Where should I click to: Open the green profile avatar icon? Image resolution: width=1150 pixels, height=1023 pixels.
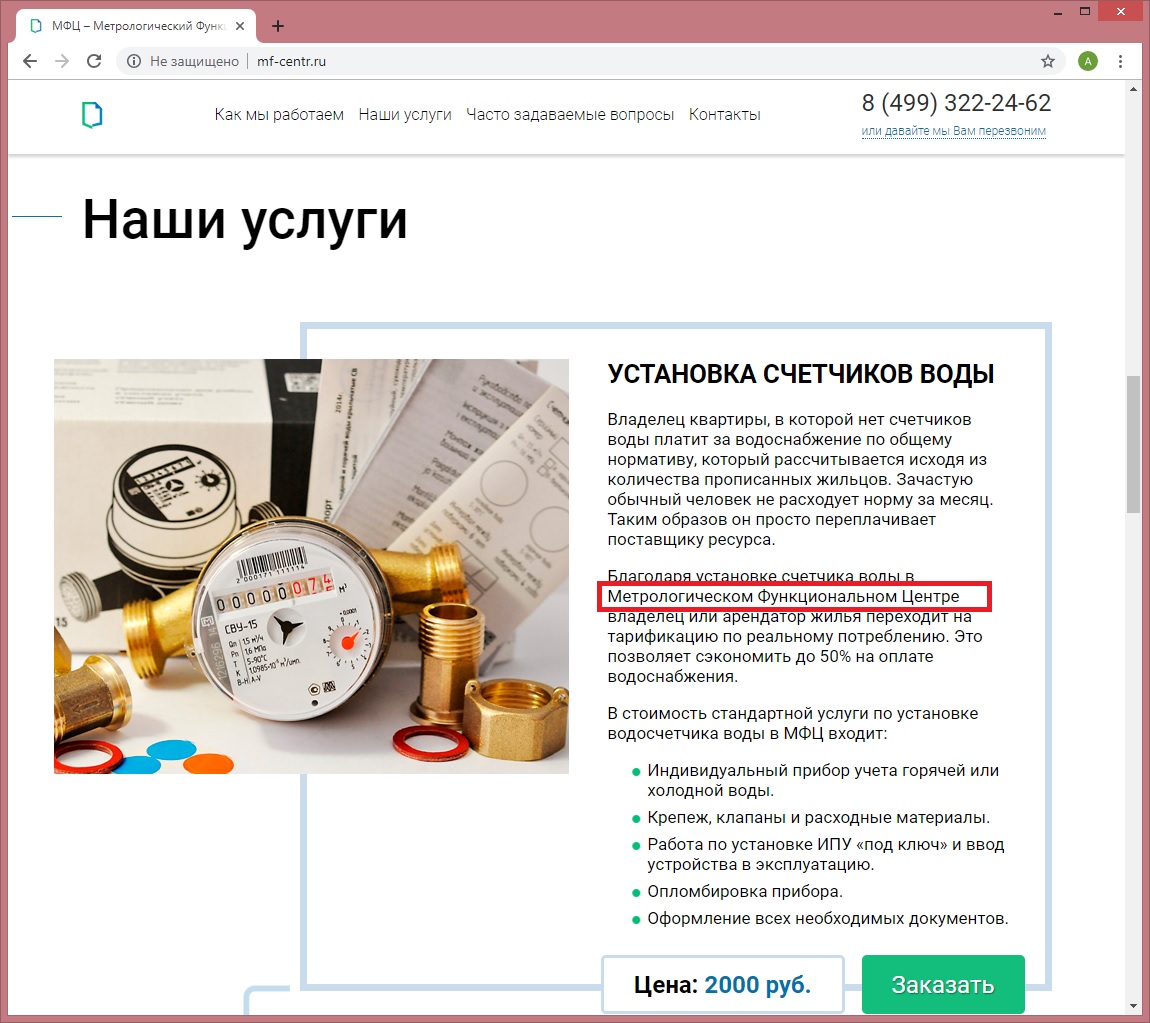pyautogui.click(x=1088, y=61)
